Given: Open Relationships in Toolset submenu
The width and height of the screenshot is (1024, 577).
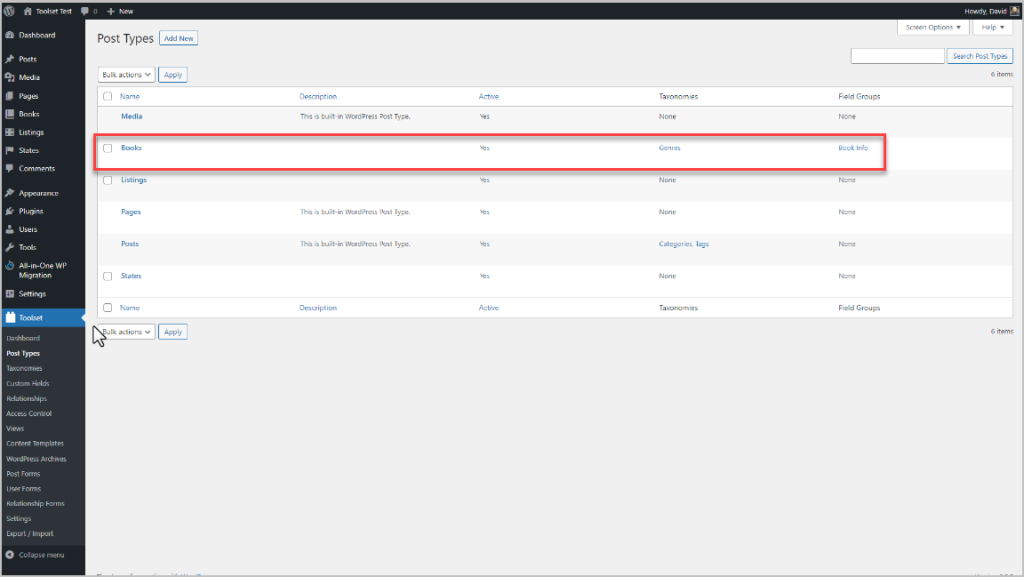Looking at the screenshot, I should coord(26,398).
